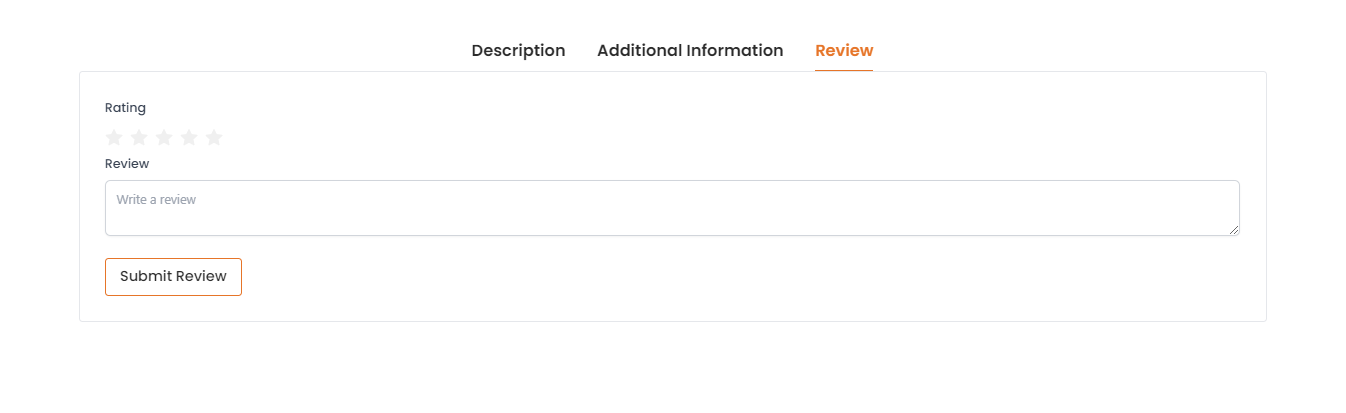Click the review box resize handle
This screenshot has height=413, width=1346.
(x=1234, y=230)
